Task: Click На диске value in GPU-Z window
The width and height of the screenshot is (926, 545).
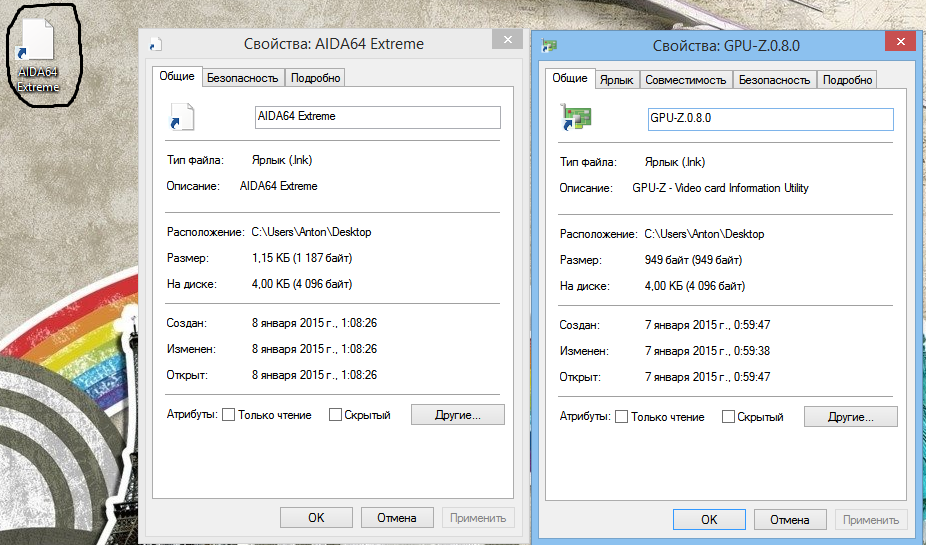Action: tap(694, 286)
